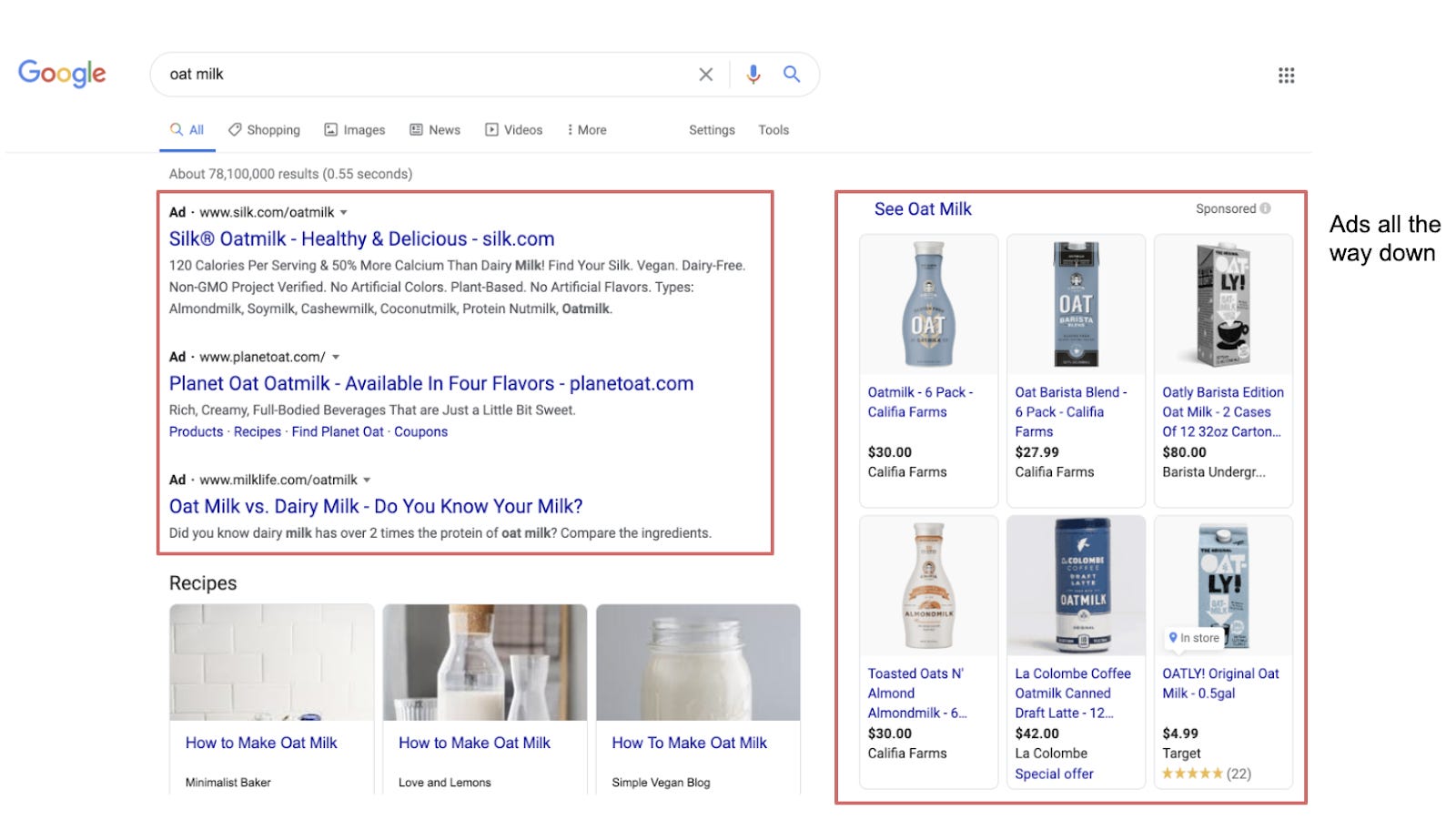Switch to the News tab
This screenshot has height=820, width=1456.
435,130
